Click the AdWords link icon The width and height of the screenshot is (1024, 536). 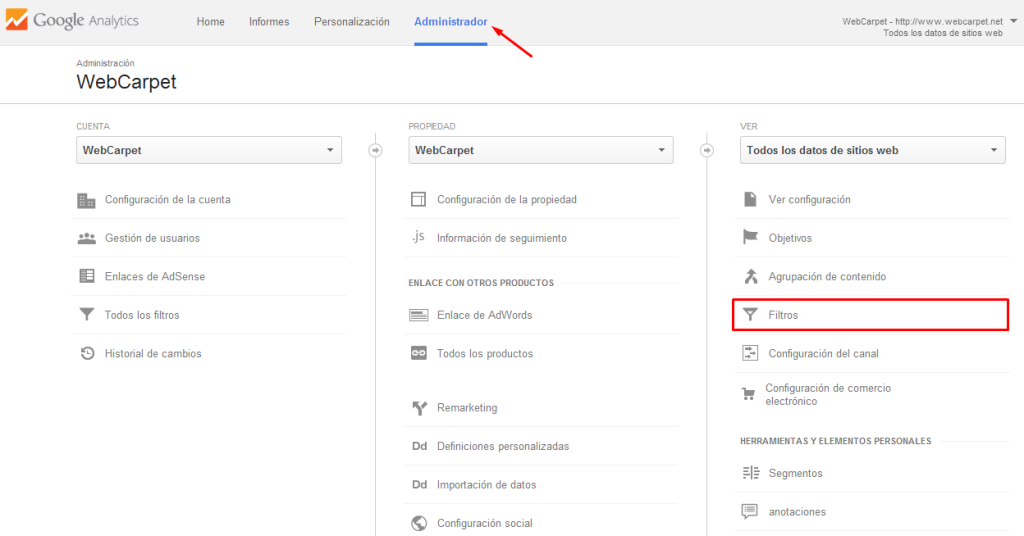[x=419, y=315]
